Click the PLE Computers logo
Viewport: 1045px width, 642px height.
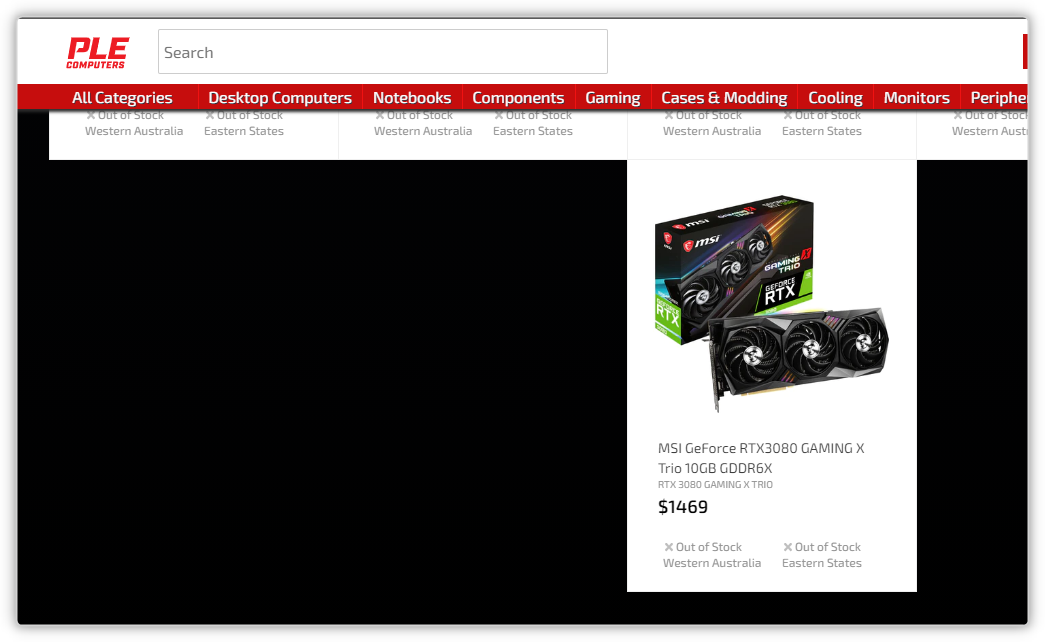tap(97, 53)
